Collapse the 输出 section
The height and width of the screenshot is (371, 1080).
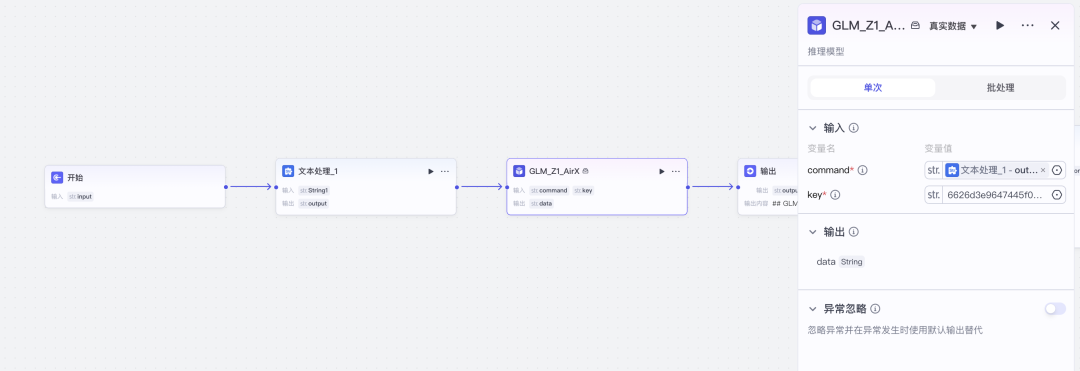813,232
